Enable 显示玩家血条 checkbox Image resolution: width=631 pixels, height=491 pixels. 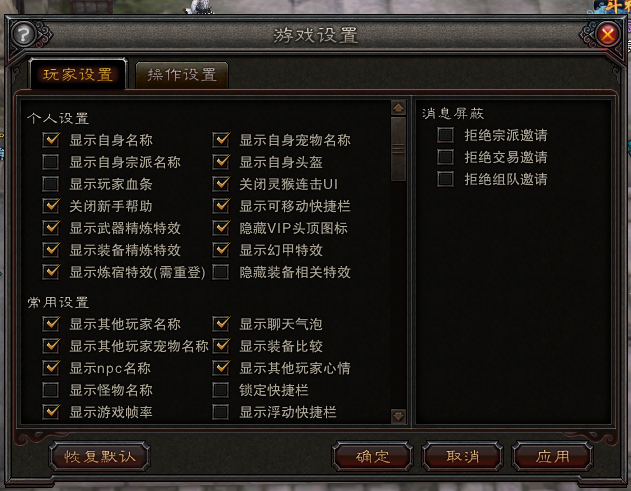[51, 184]
